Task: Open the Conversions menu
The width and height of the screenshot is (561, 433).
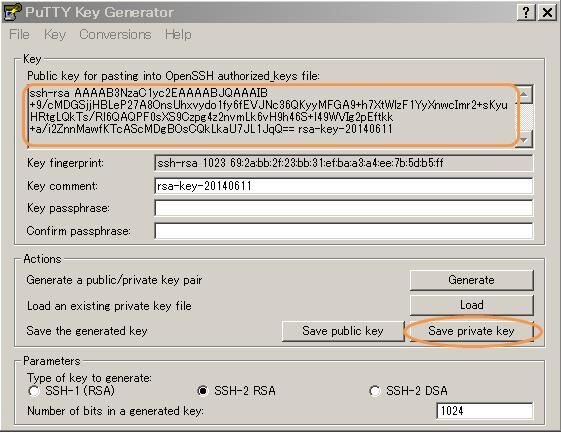Action: [x=115, y=34]
